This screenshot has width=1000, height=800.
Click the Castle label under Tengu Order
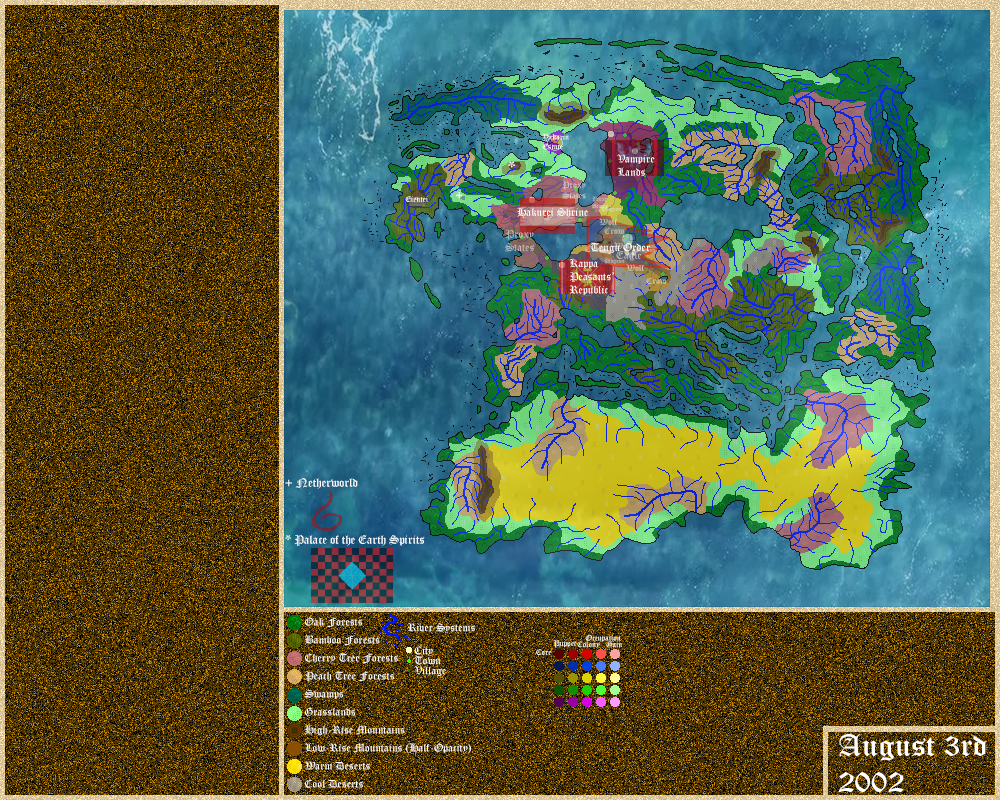tap(628, 255)
